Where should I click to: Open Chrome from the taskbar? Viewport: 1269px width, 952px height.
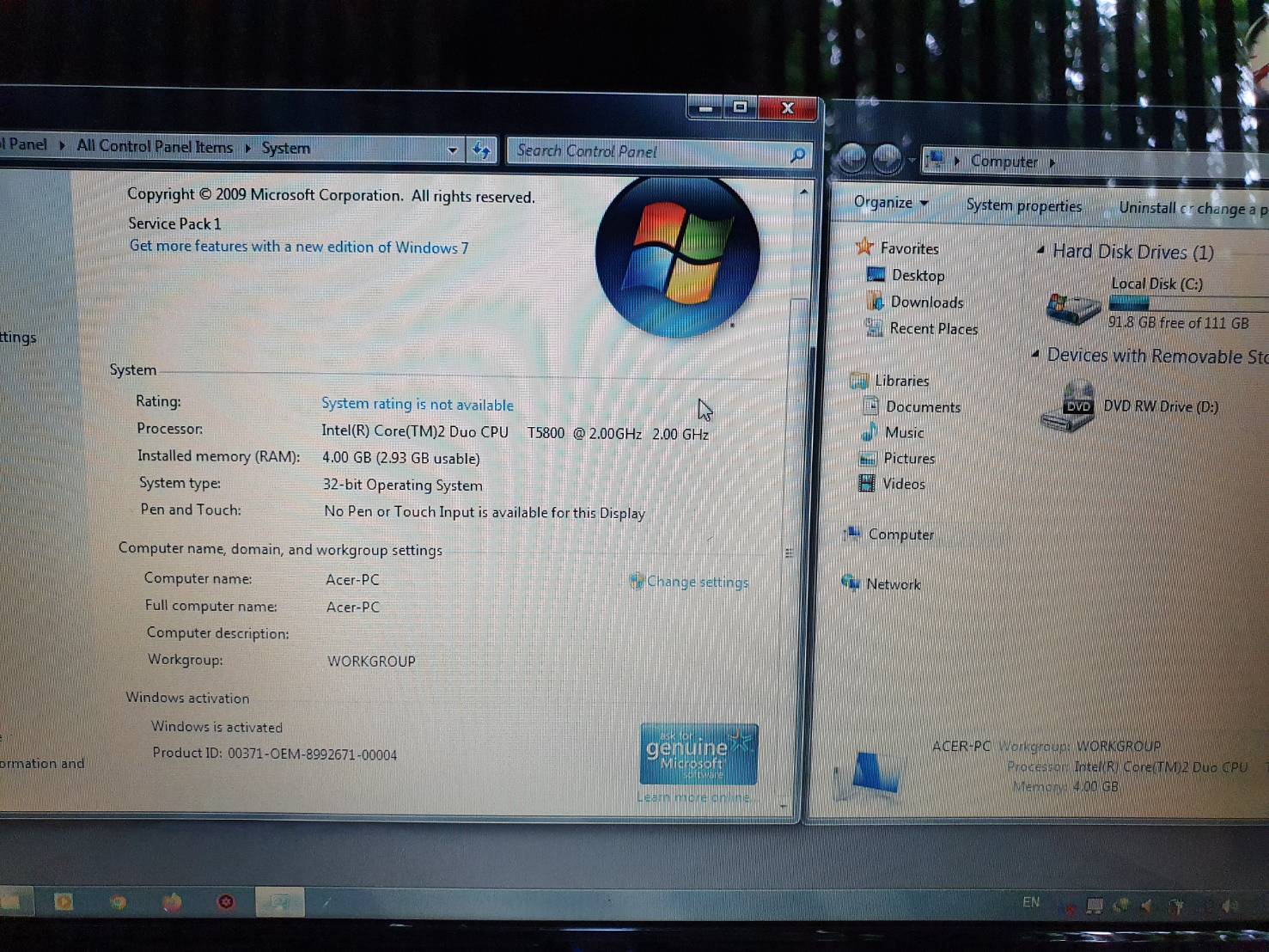[x=118, y=902]
